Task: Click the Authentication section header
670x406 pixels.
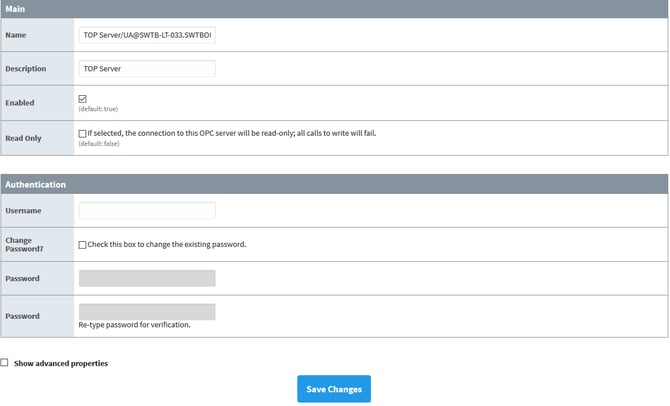Action: click(x=36, y=184)
